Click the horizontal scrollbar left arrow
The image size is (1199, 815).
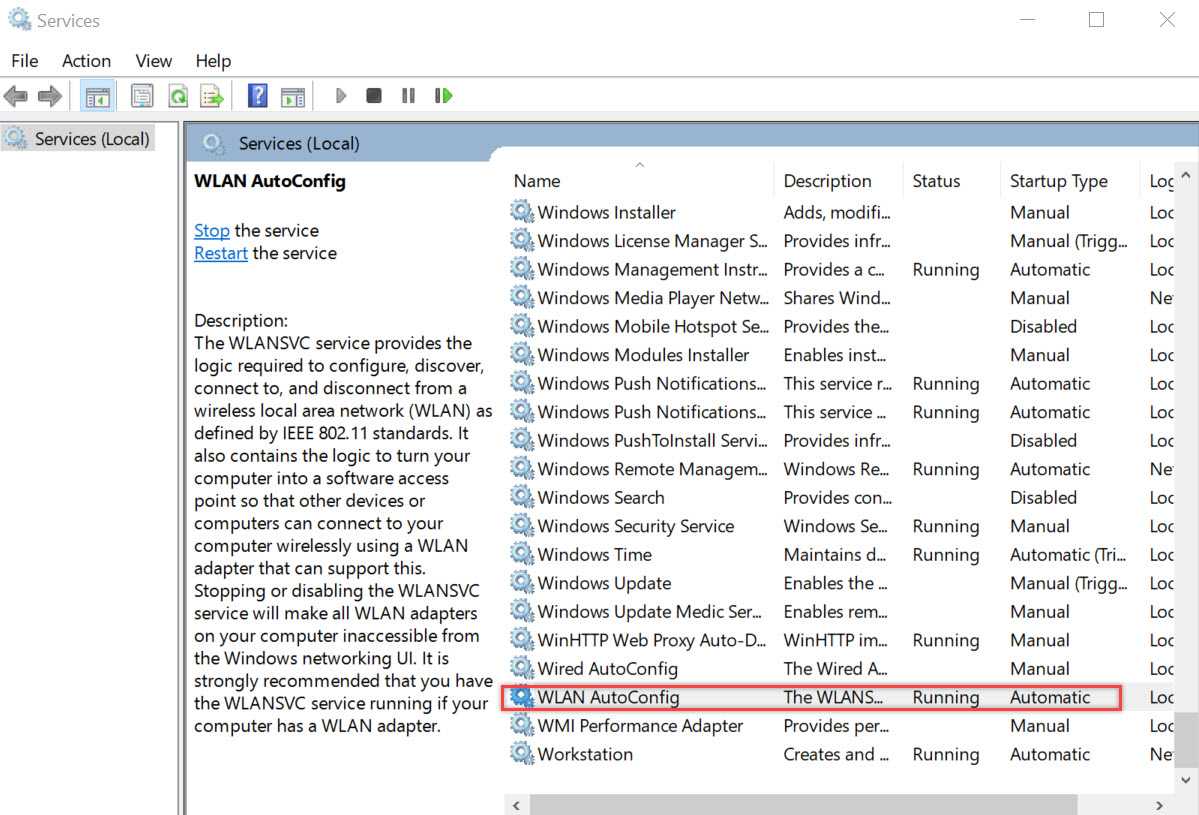pyautogui.click(x=517, y=805)
